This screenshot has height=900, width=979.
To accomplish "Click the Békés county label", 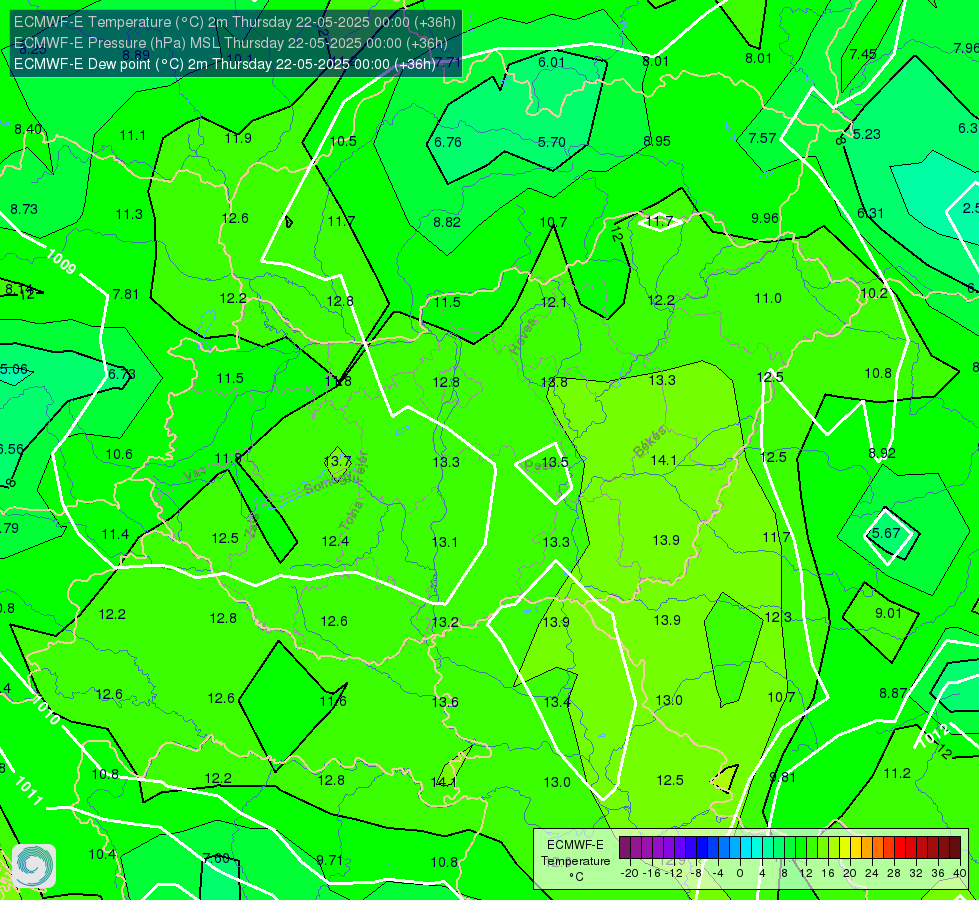I will pos(650,442).
